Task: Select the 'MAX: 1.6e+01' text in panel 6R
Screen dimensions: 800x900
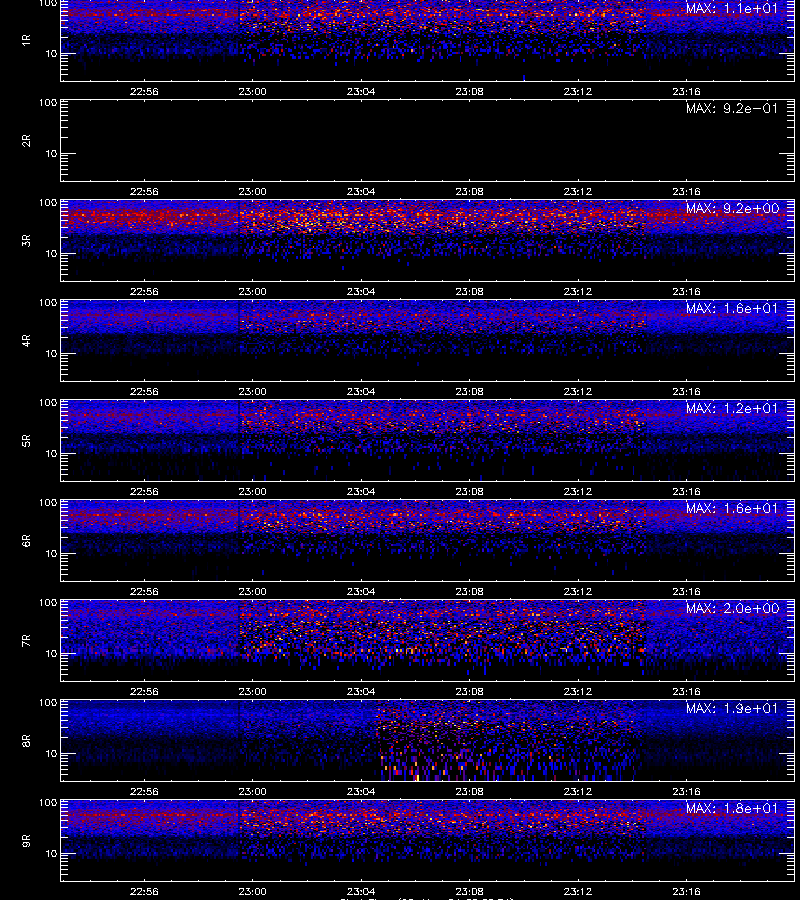Action: click(x=732, y=508)
